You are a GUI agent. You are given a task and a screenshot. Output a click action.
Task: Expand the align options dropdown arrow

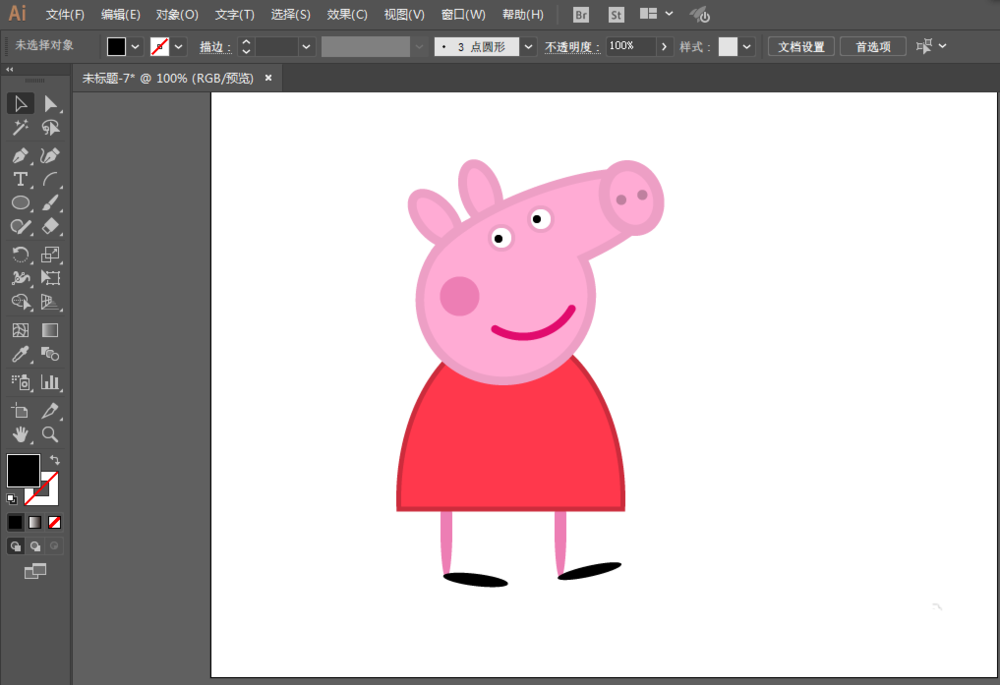click(x=943, y=46)
